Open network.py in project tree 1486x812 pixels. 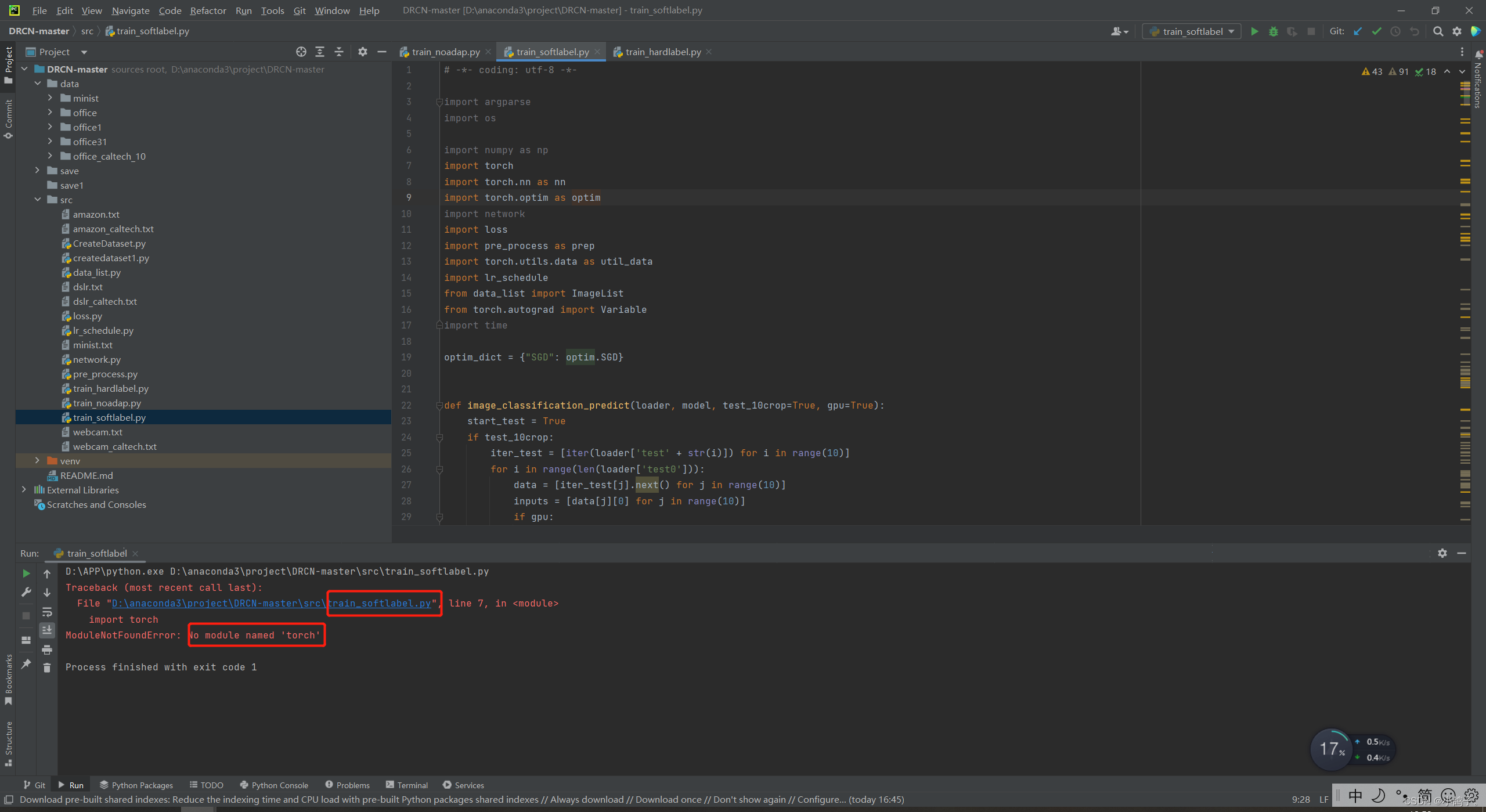96,359
